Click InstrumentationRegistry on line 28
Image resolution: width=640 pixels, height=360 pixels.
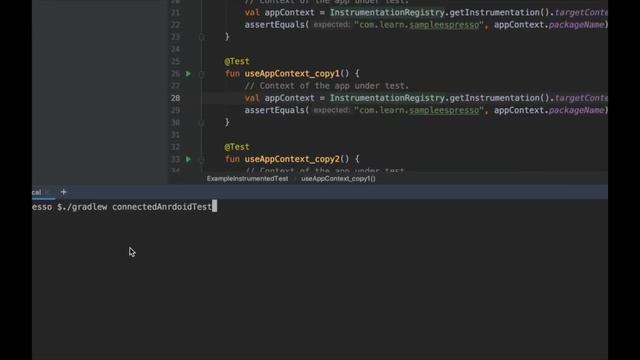387,98
